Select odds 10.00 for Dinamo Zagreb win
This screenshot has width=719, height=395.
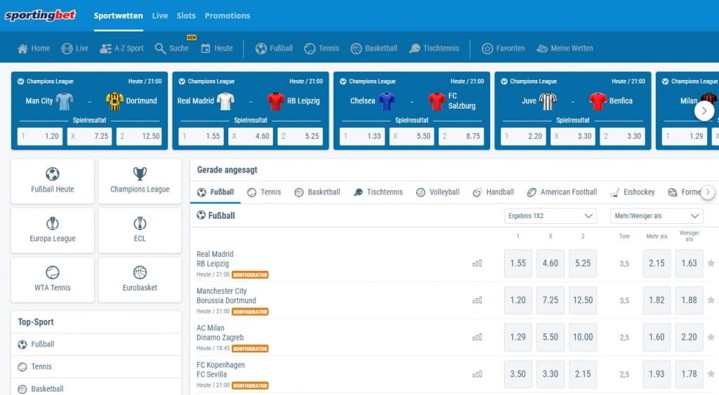click(x=583, y=337)
